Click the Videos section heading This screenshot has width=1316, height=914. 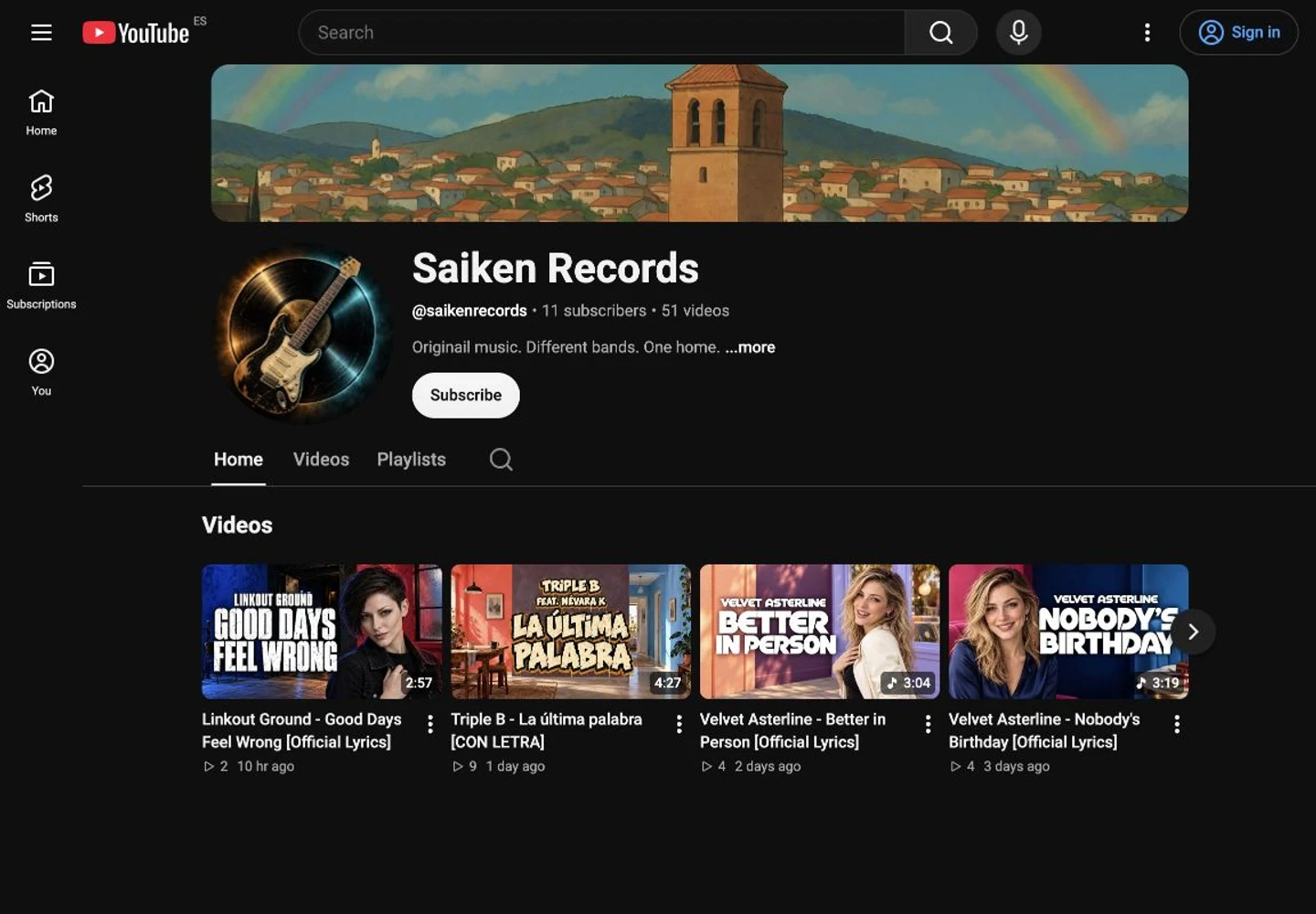click(x=238, y=525)
